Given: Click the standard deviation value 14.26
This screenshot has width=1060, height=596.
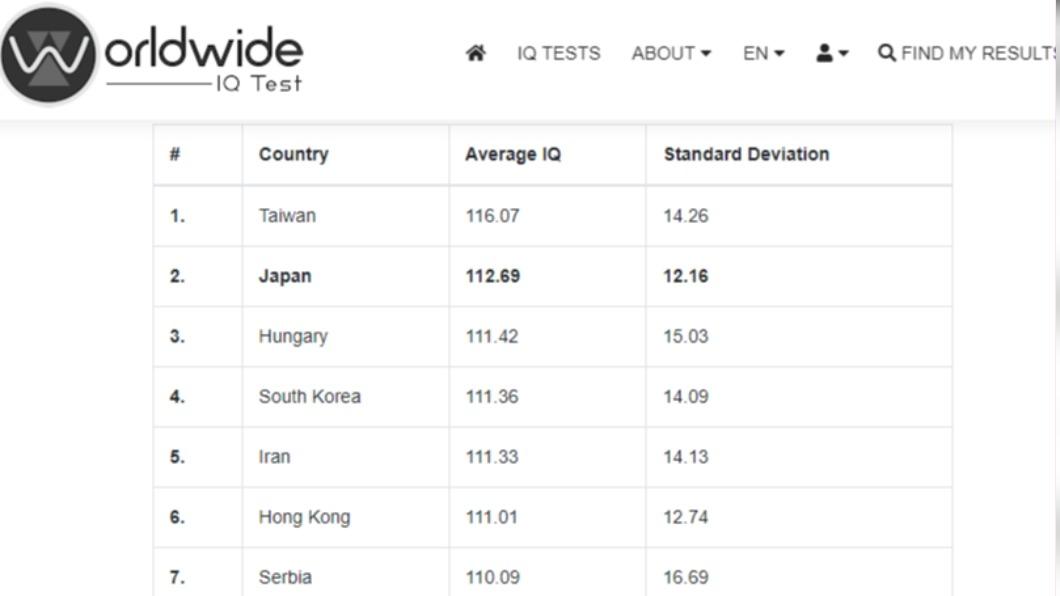Looking at the screenshot, I should tap(686, 216).
